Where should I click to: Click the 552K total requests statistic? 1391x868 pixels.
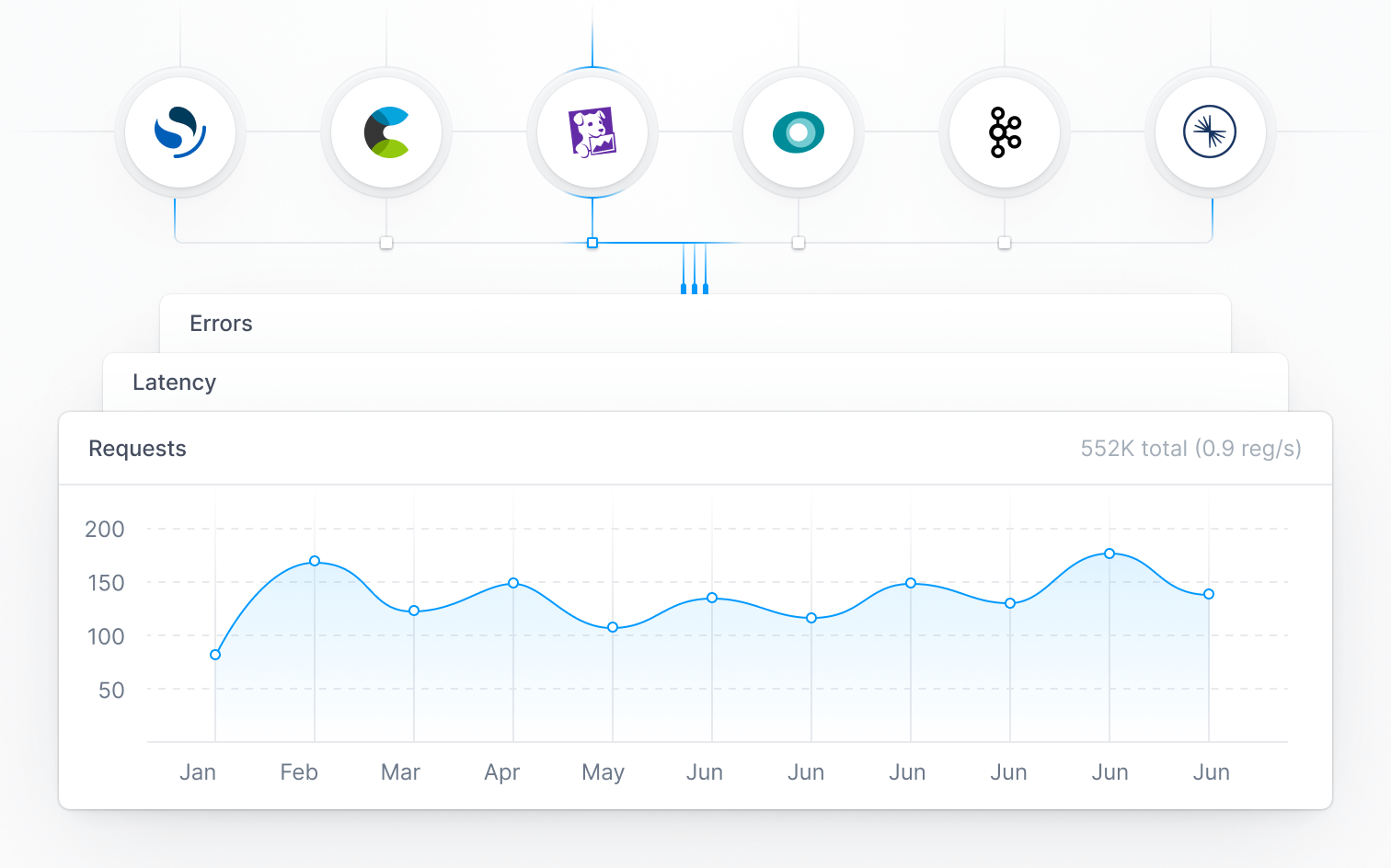pos(1190,449)
